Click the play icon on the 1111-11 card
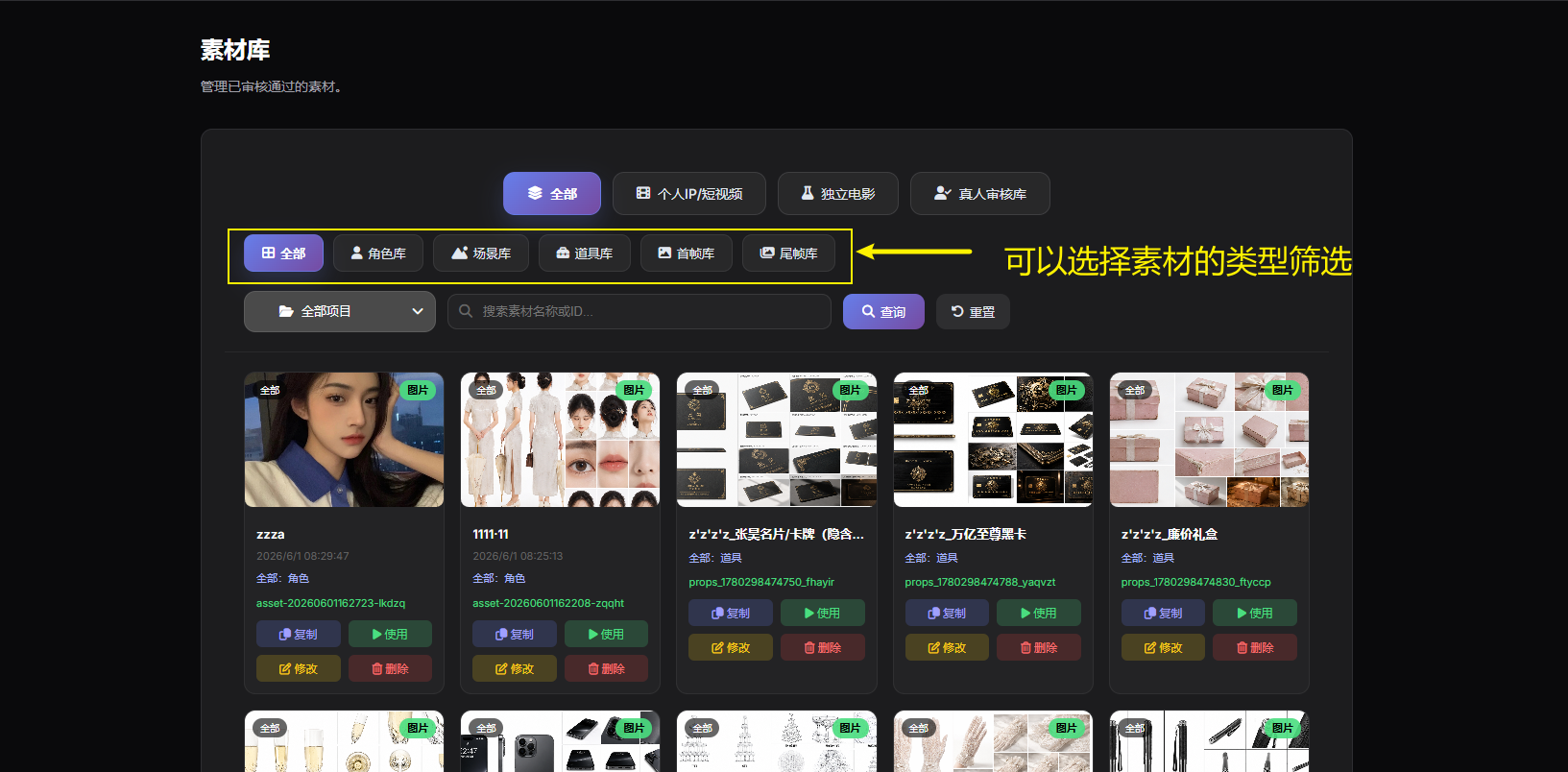The height and width of the screenshot is (772, 1568). point(593,635)
